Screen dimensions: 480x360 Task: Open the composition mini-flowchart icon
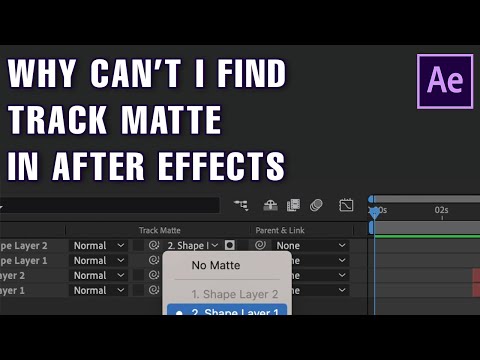pyautogui.click(x=241, y=205)
